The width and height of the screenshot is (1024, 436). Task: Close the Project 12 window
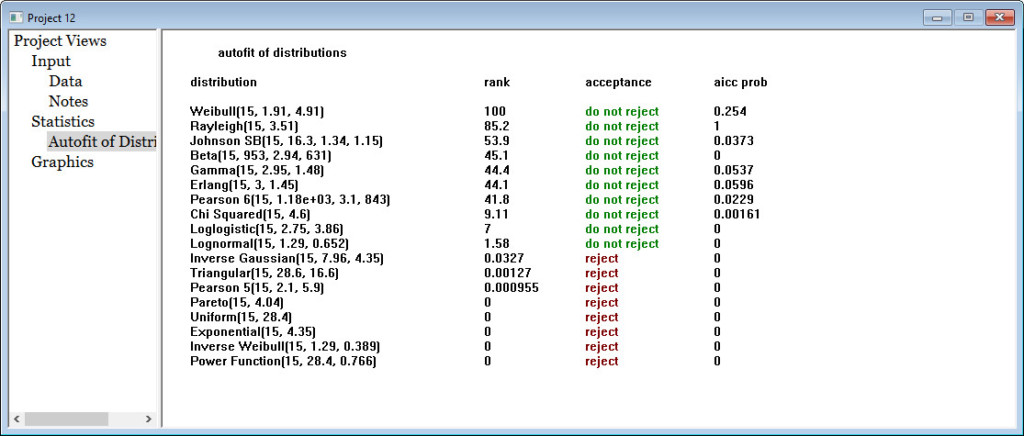click(x=999, y=18)
